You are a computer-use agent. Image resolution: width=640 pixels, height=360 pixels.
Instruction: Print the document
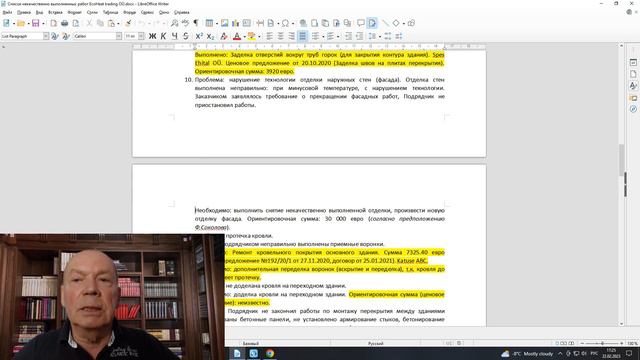tap(64, 23)
